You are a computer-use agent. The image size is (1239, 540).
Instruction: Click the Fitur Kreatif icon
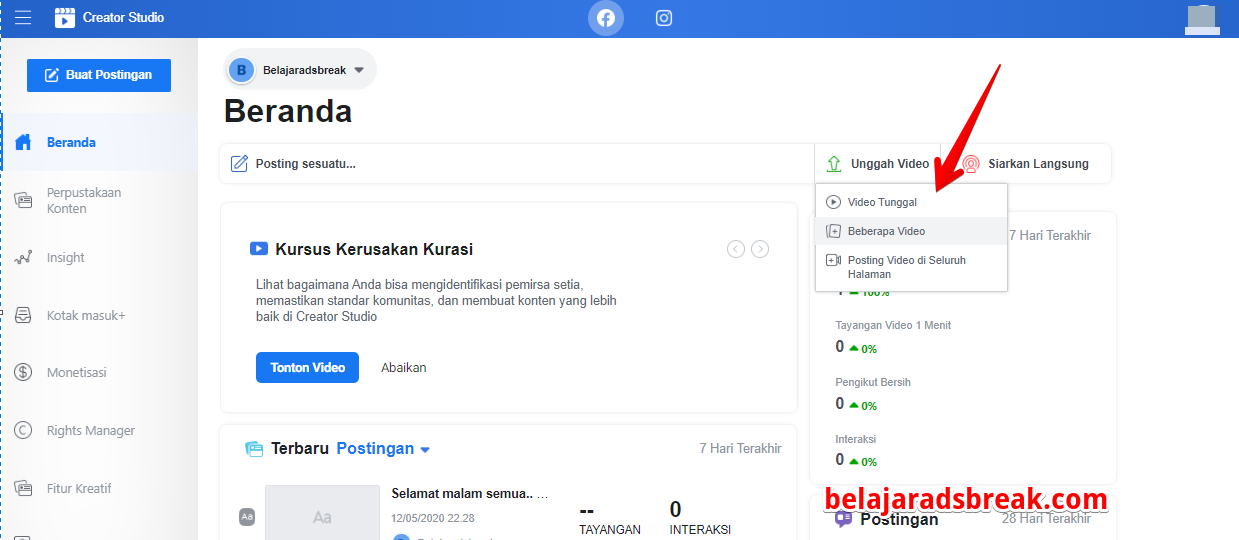click(24, 488)
